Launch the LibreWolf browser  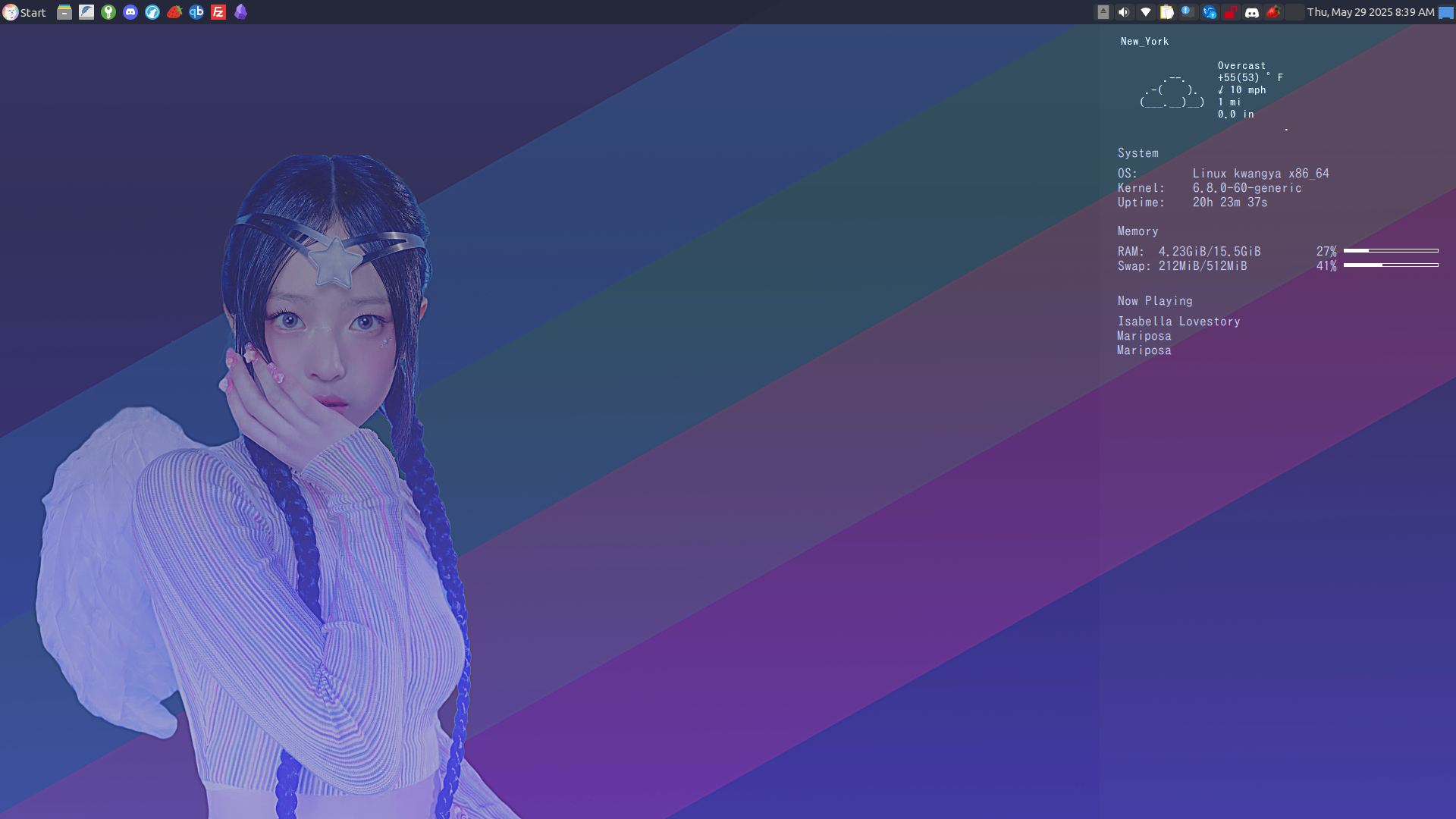click(152, 12)
